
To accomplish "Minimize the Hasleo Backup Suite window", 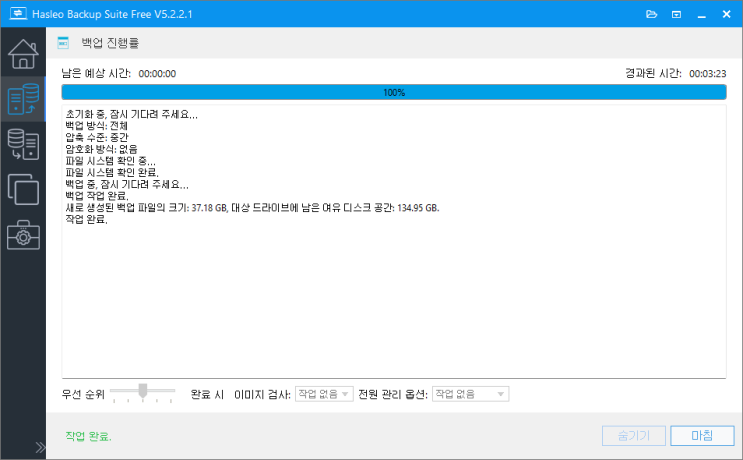I will (701, 16).
